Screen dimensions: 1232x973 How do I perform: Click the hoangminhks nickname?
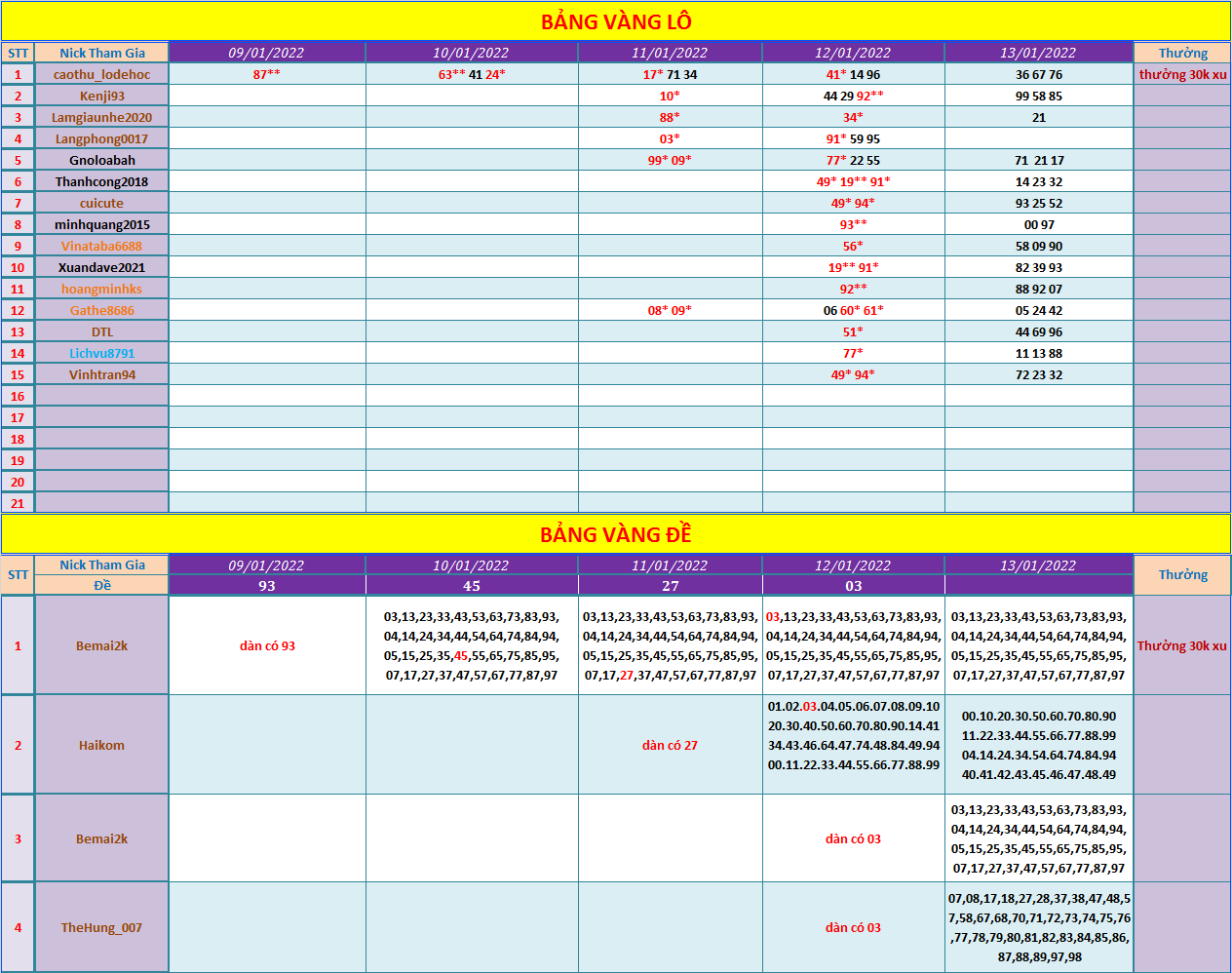coord(102,289)
